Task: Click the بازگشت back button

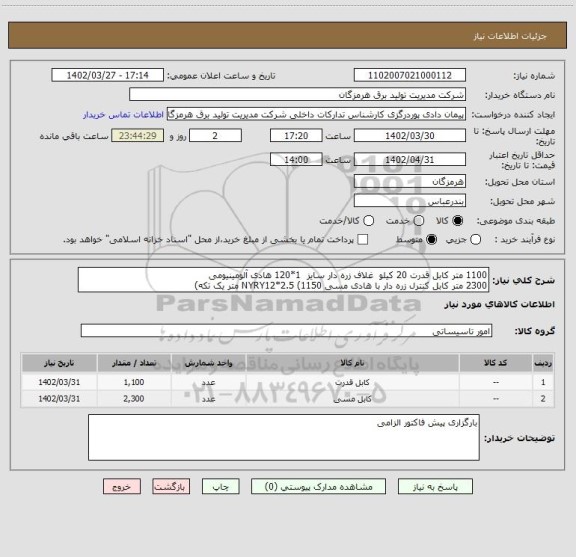Action: [171, 487]
